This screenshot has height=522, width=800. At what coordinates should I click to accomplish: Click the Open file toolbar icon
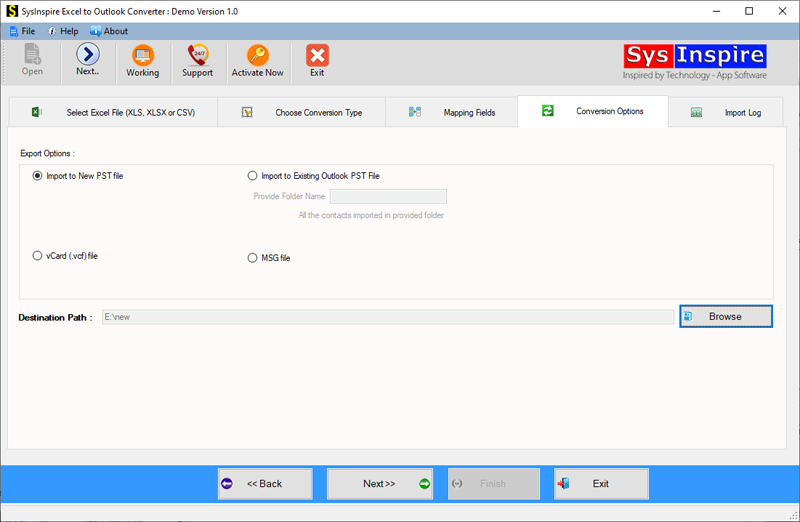click(32, 54)
